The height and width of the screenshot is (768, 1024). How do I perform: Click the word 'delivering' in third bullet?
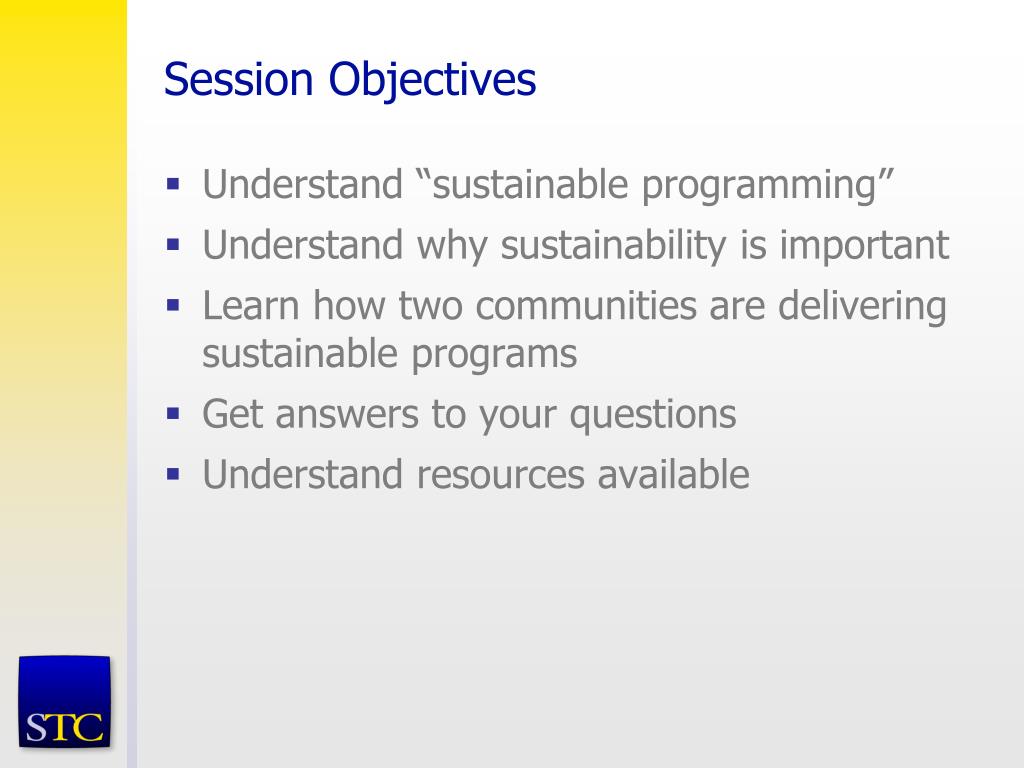(x=863, y=307)
